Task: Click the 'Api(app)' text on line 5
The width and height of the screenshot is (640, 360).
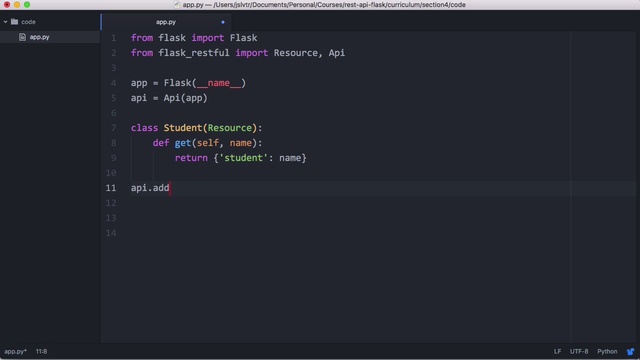Action: coord(186,98)
